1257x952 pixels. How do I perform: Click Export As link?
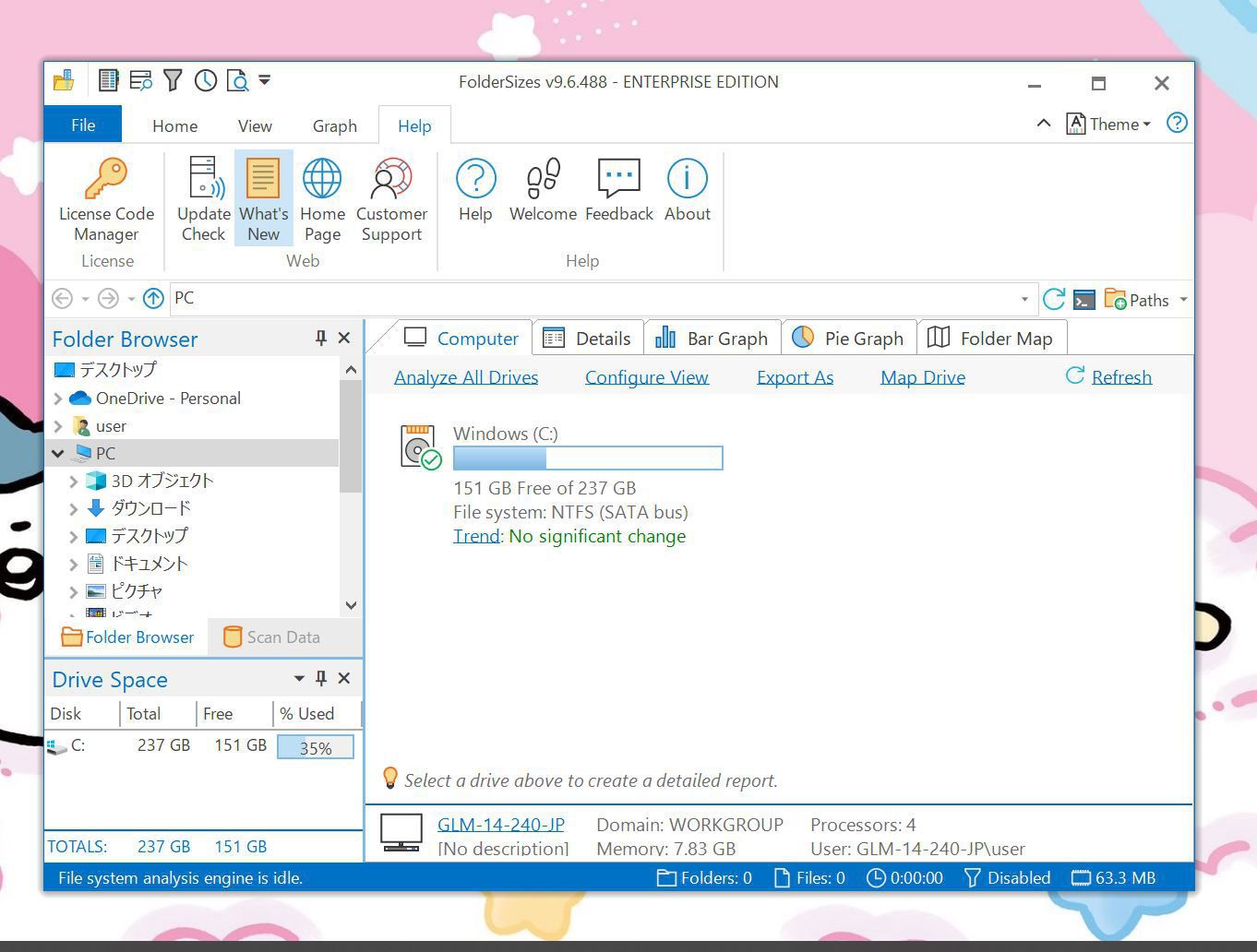(795, 377)
